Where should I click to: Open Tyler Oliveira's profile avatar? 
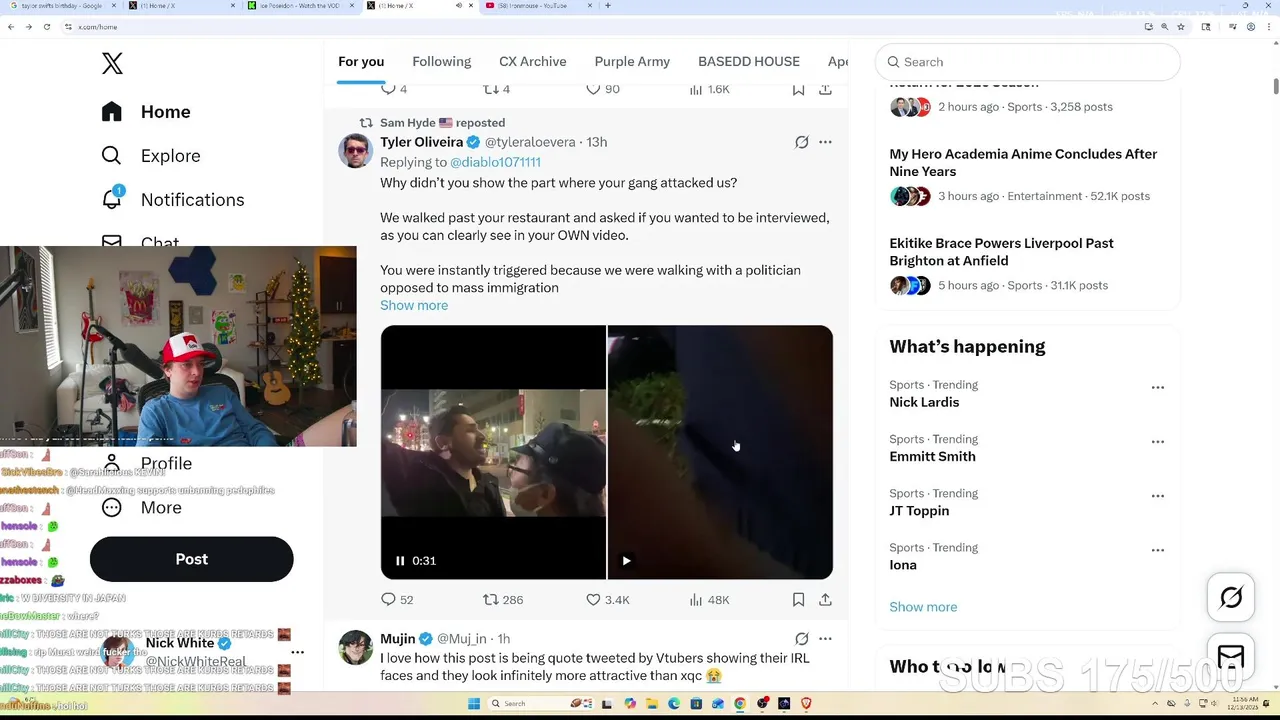pos(355,151)
